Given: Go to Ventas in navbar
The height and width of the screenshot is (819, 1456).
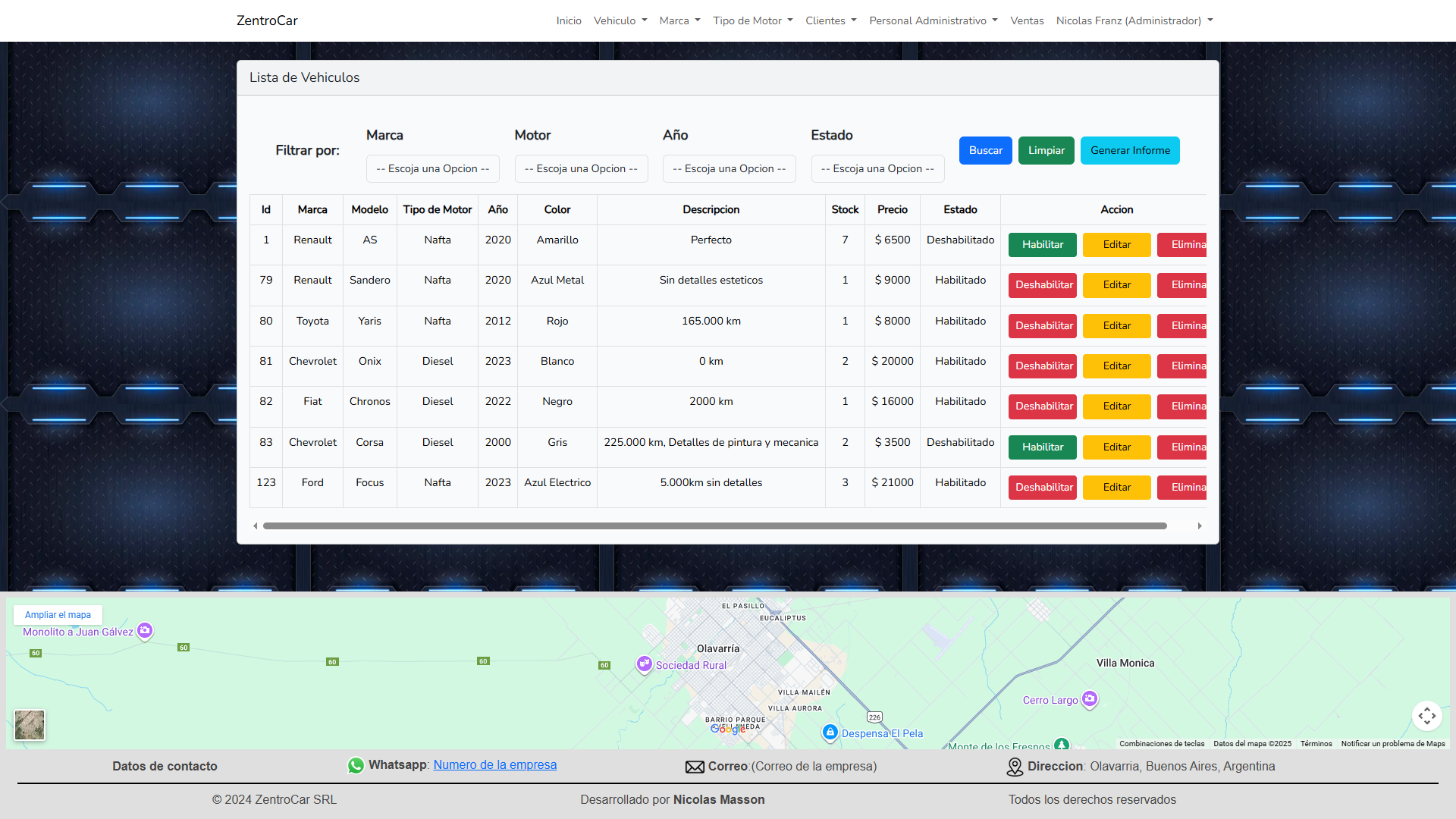Looking at the screenshot, I should (1027, 20).
